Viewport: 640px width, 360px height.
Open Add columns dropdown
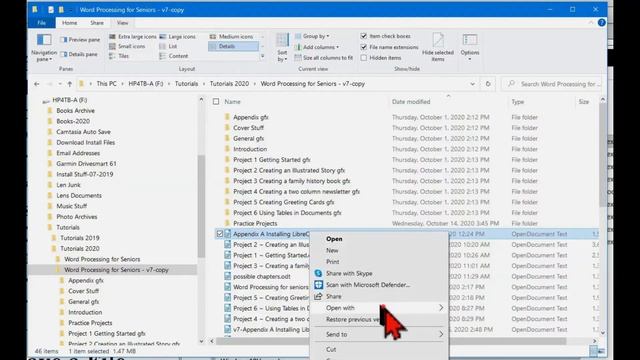click(x=317, y=47)
